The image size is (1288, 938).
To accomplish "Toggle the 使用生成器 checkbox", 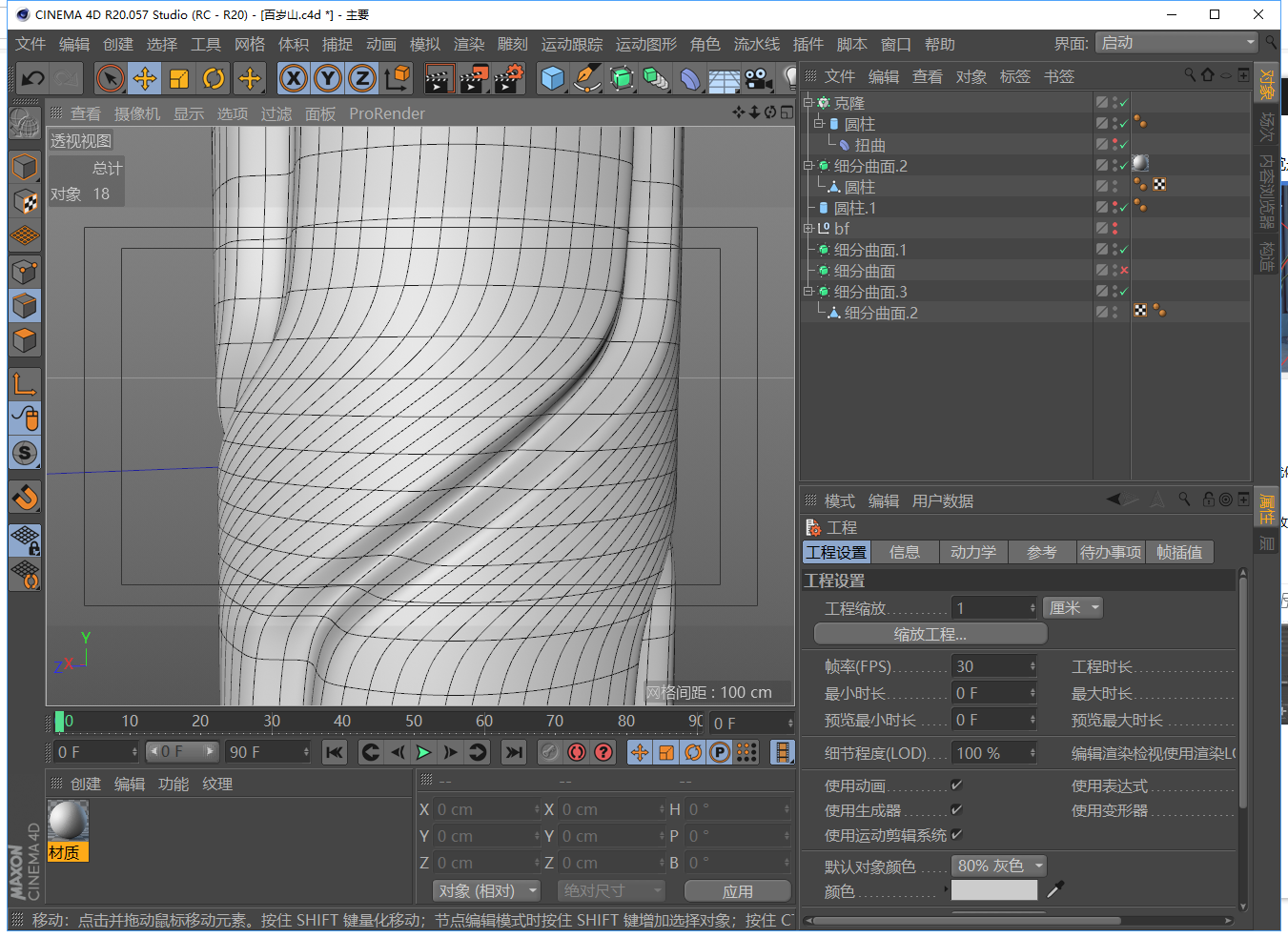I will [956, 809].
